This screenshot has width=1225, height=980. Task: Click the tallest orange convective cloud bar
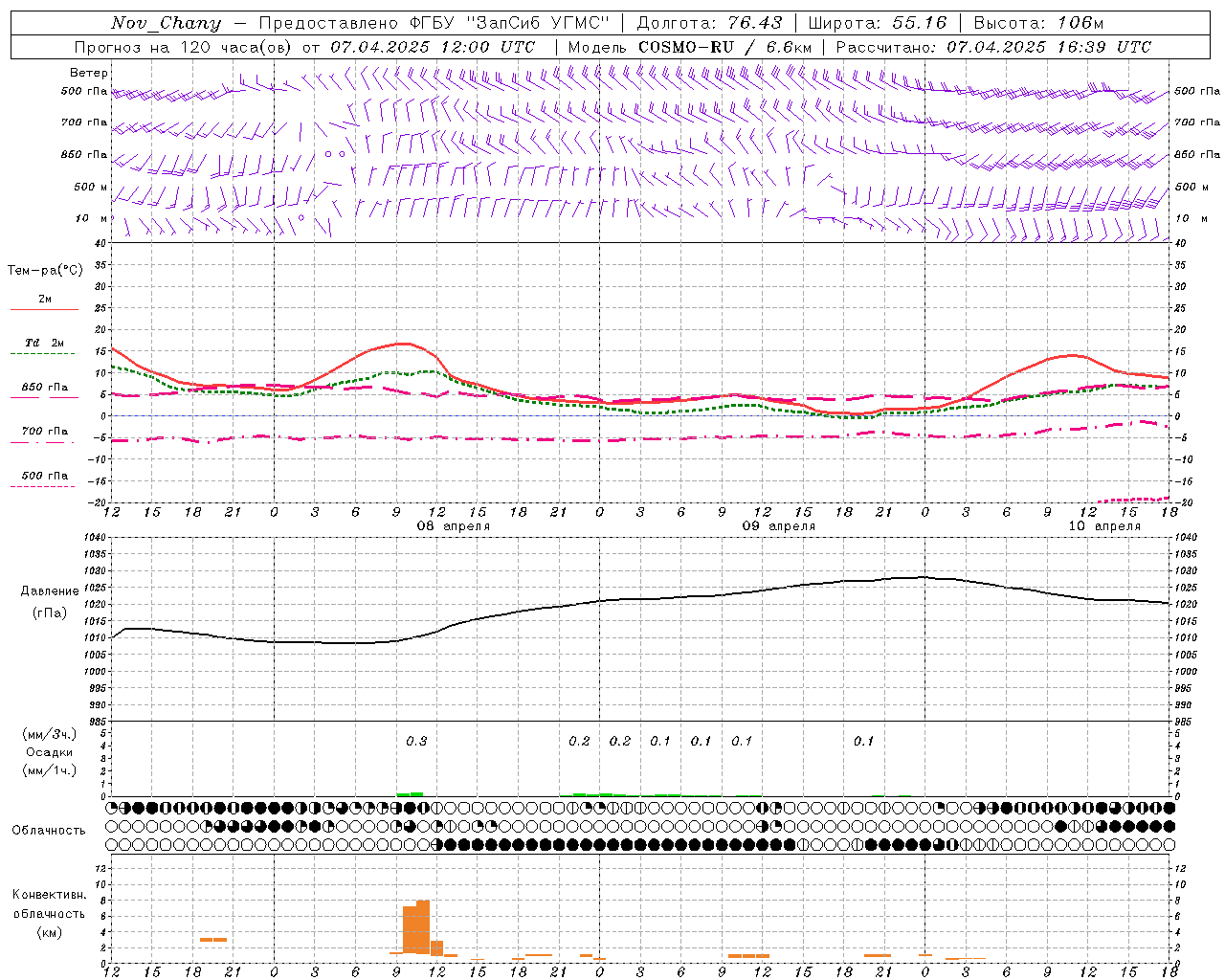coord(423,926)
